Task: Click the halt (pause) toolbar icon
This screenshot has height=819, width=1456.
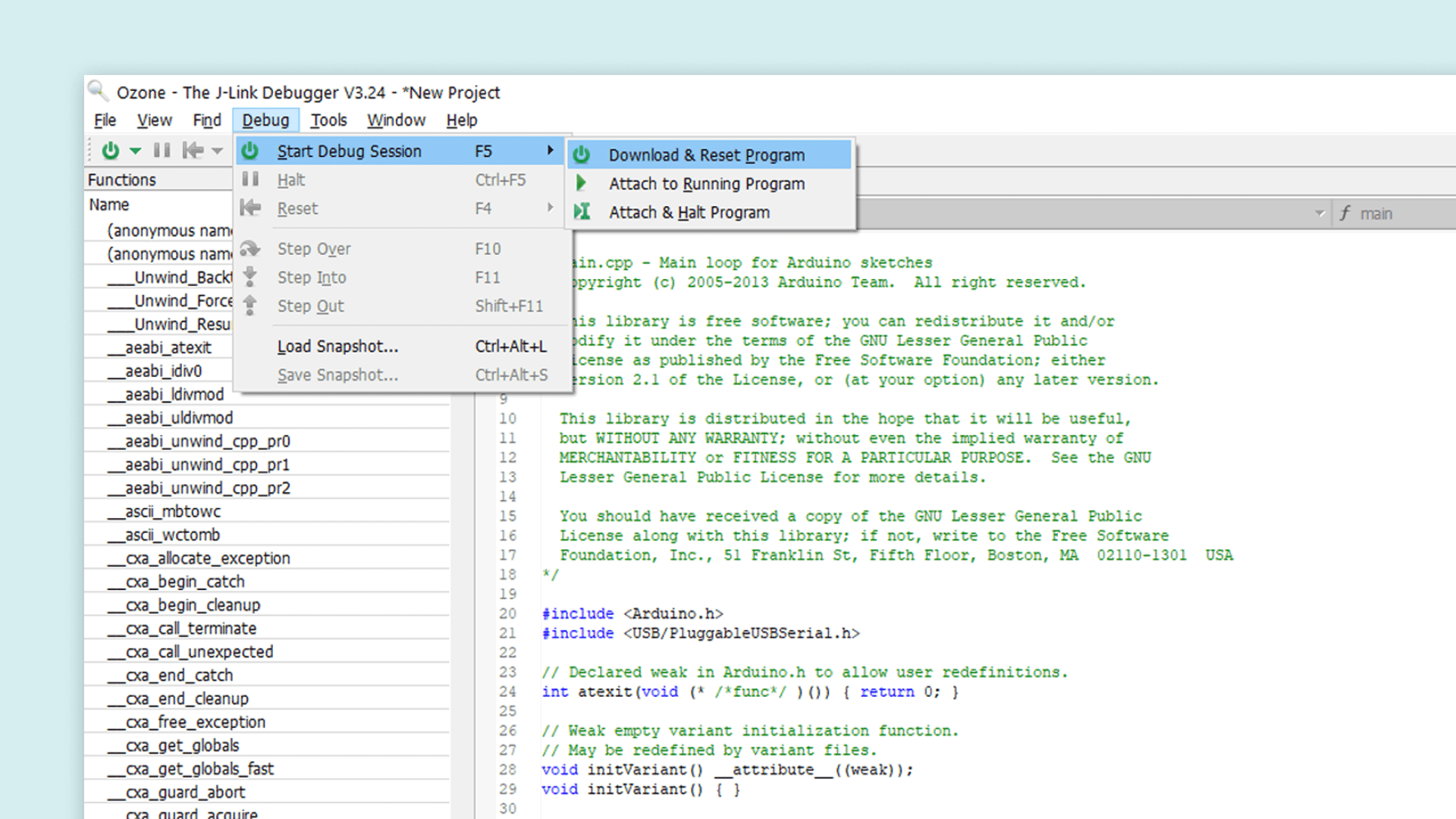Action: click(x=162, y=151)
